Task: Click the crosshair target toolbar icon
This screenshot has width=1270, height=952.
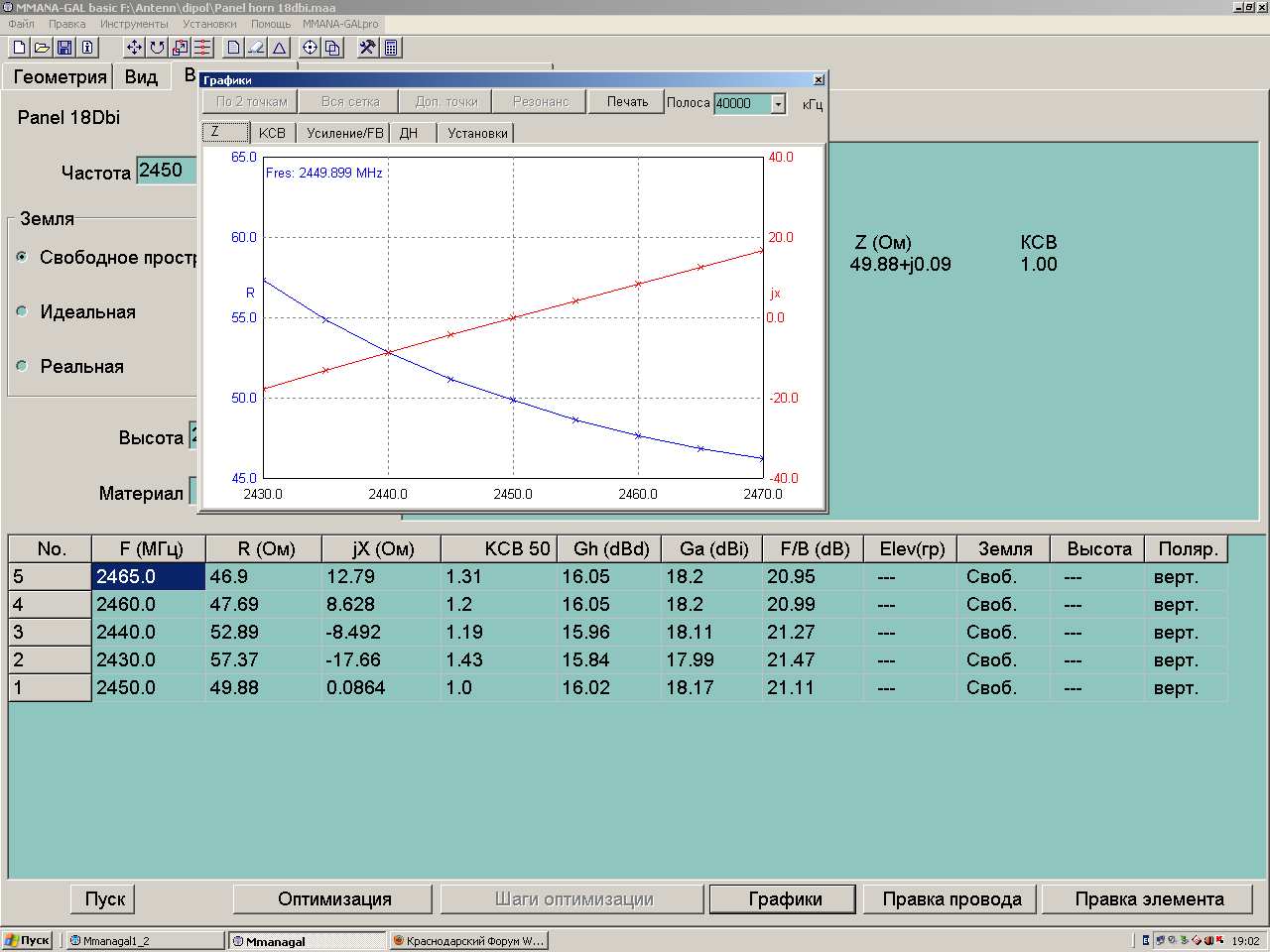Action: coord(310,48)
